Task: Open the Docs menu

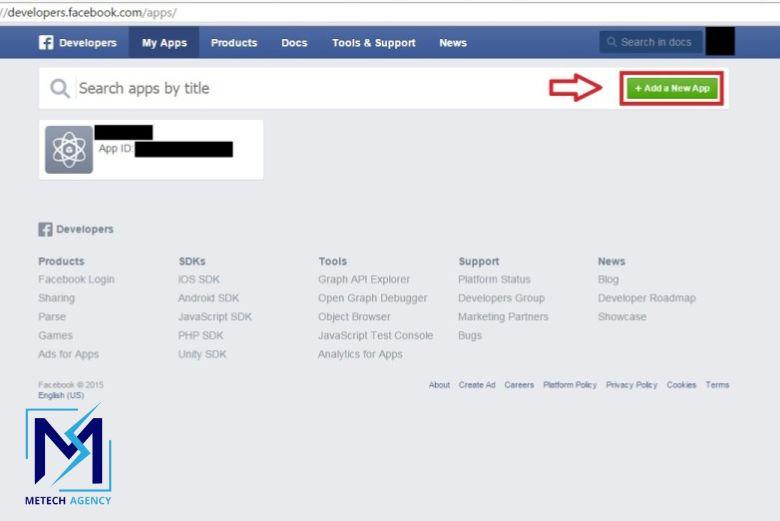Action: pos(294,43)
